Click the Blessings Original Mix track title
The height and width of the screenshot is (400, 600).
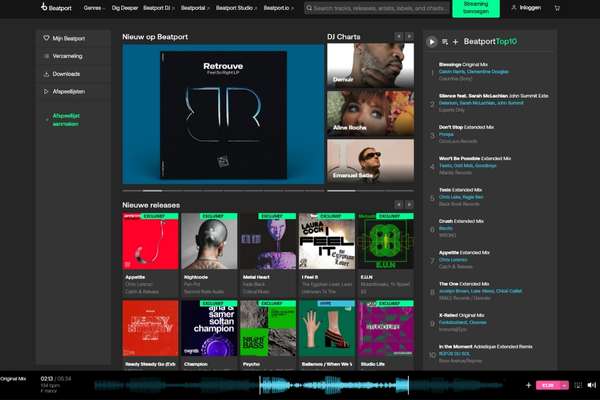[x=463, y=65]
